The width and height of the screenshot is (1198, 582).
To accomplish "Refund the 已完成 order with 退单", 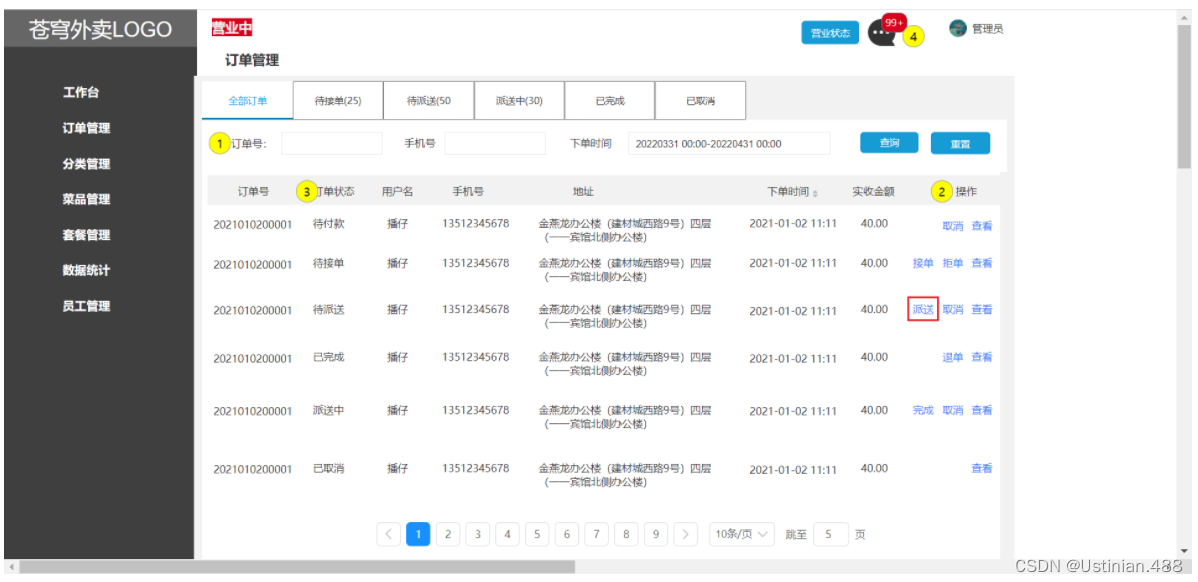I will click(953, 357).
